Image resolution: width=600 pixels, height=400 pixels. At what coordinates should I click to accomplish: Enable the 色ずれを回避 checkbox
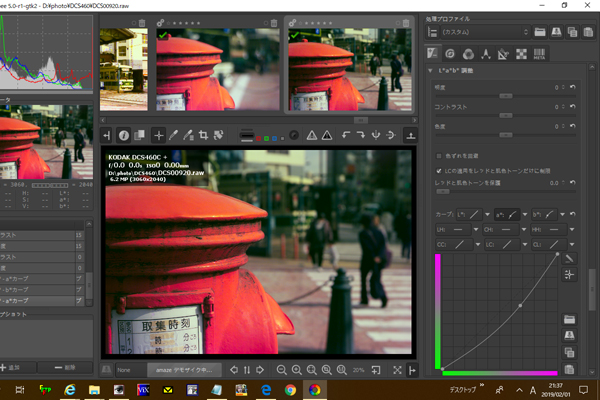[x=441, y=156]
